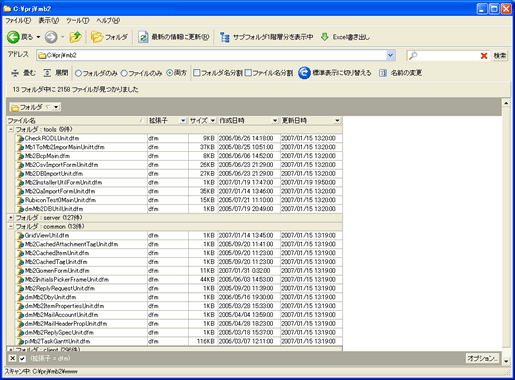Select file dmMb2DbyUnit.dfm icon
The image size is (515, 380).
21,297
